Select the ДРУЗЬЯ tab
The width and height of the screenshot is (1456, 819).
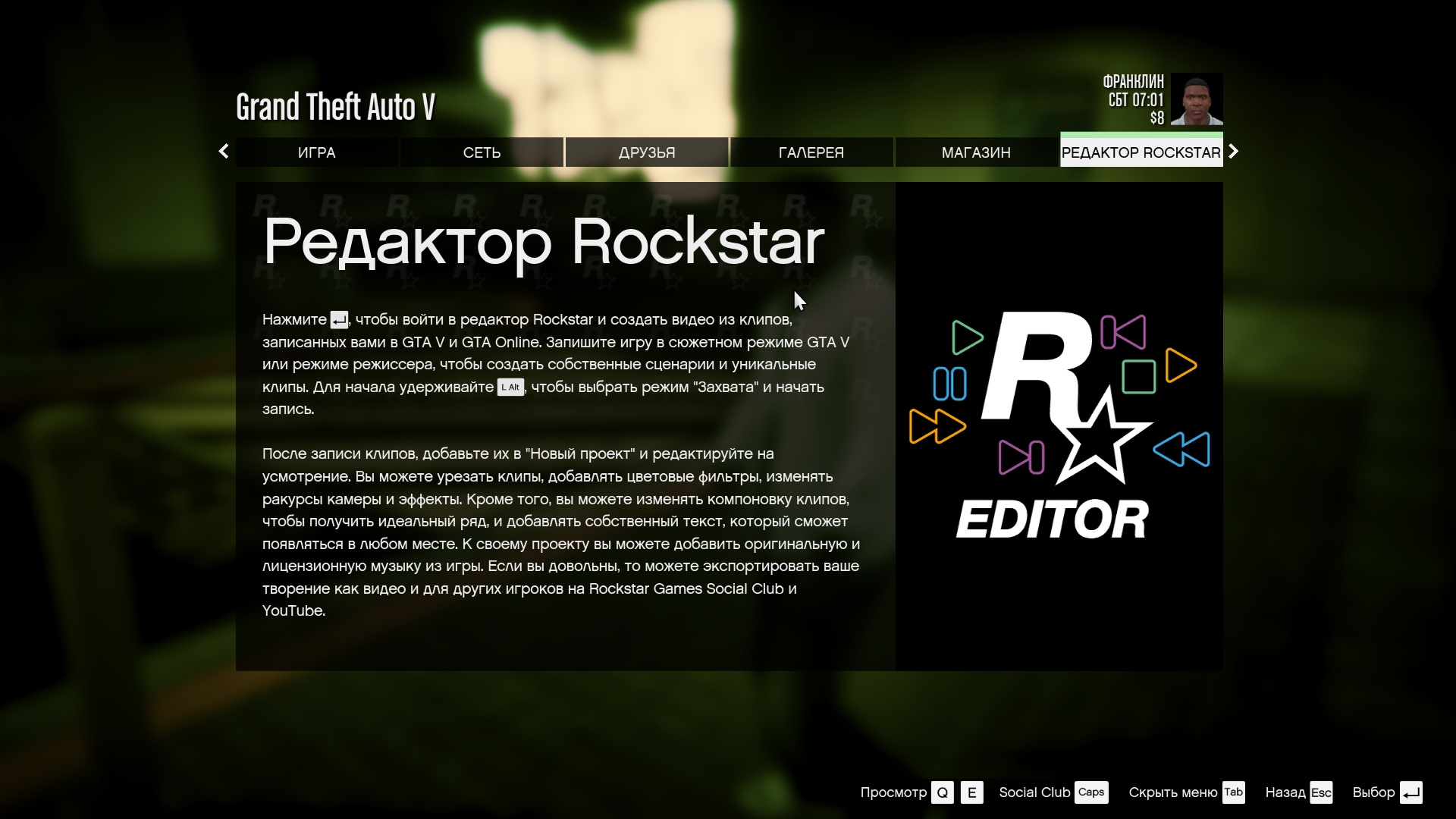(x=647, y=152)
